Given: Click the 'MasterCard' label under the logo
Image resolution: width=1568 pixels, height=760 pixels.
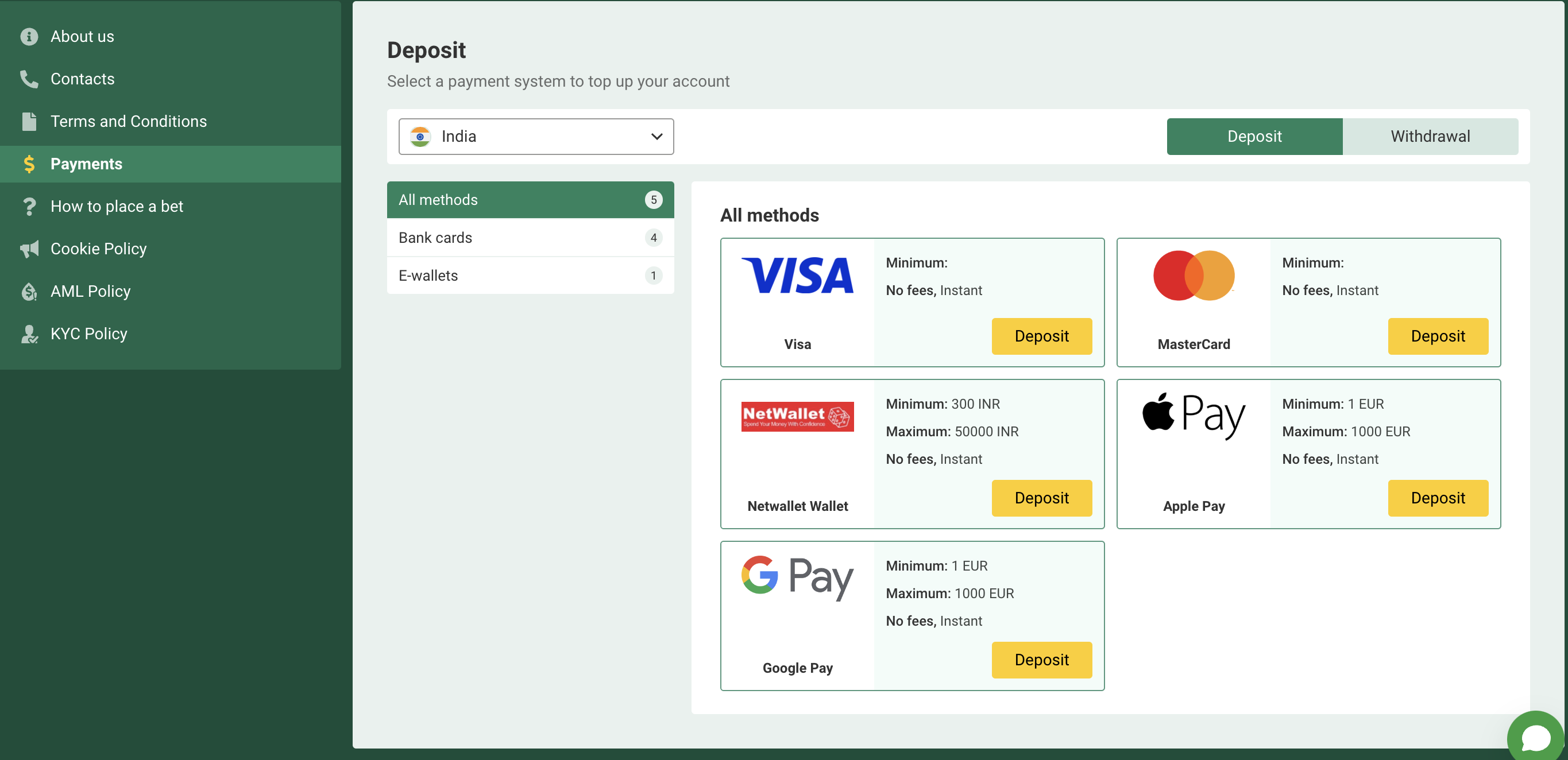Looking at the screenshot, I should (1194, 344).
